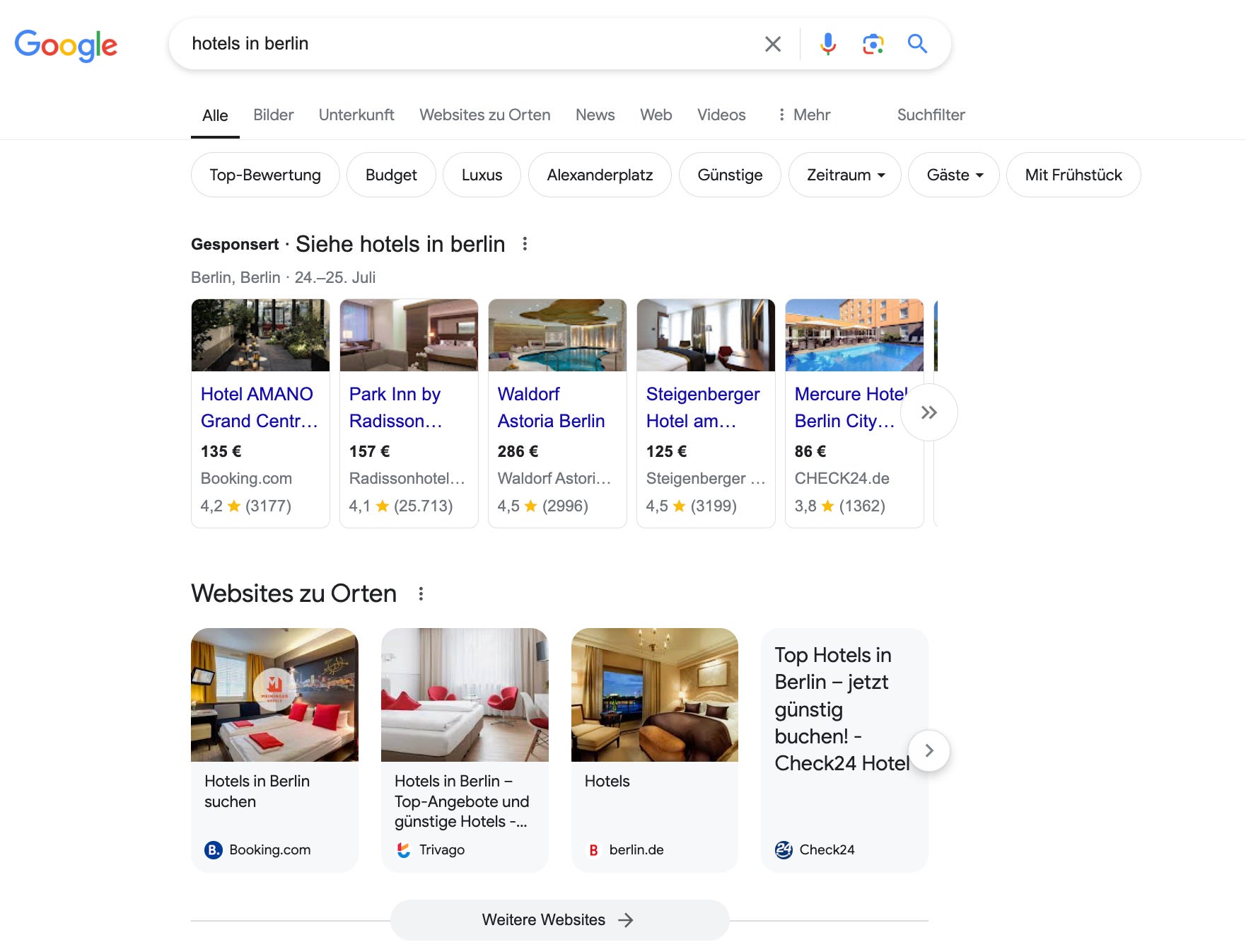Open Waldorf Astoria Berlin link
This screenshot has height=952, width=1246.
tap(552, 407)
